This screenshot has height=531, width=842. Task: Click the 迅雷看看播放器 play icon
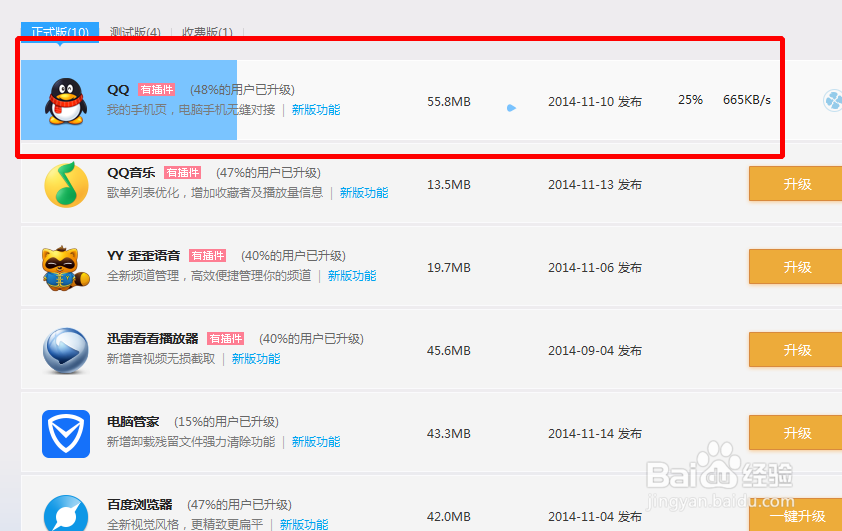pyautogui.click(x=66, y=351)
